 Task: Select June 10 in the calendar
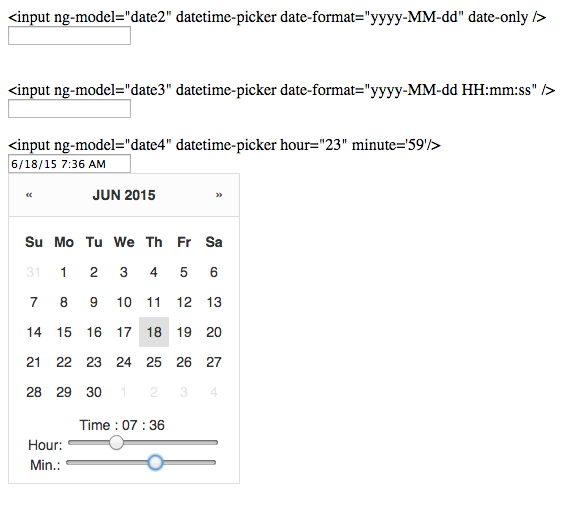click(124, 302)
